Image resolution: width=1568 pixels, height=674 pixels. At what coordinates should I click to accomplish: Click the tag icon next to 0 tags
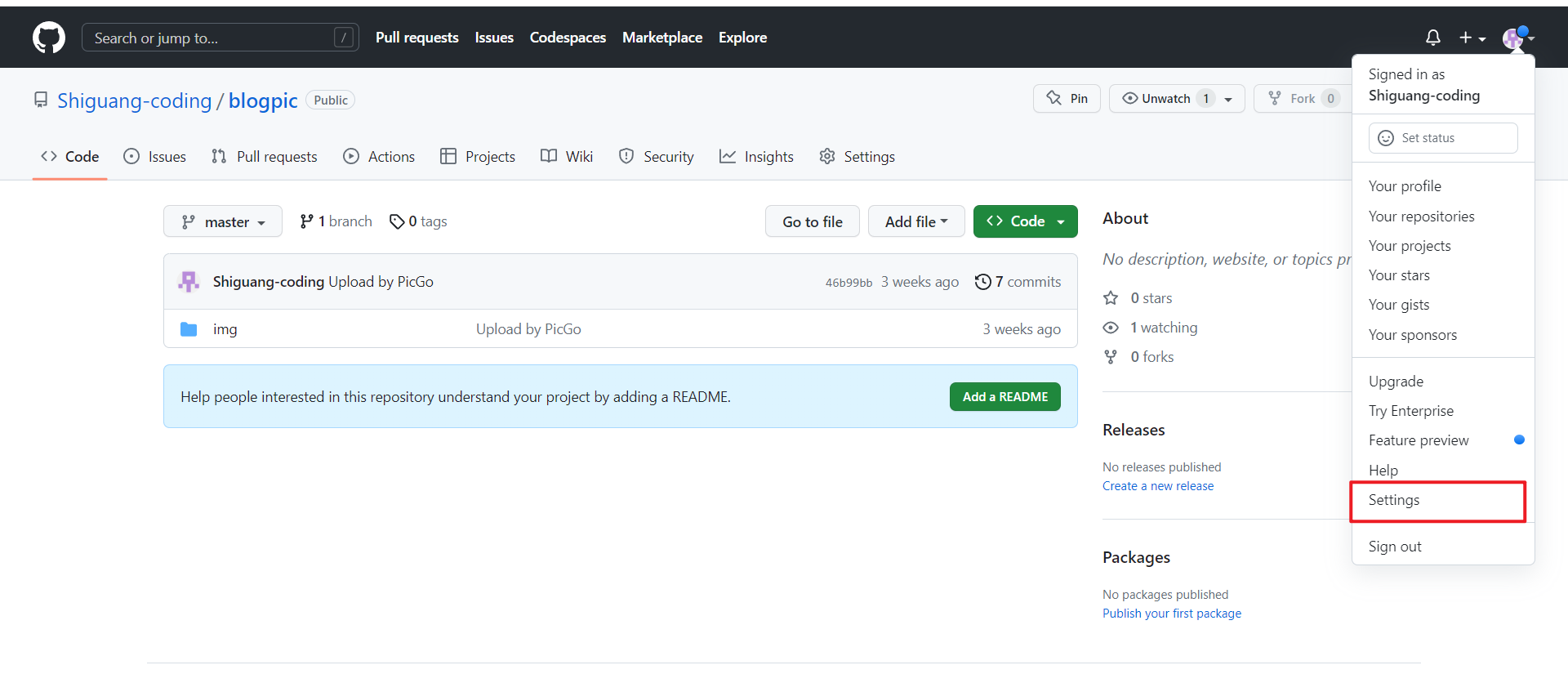coord(397,221)
